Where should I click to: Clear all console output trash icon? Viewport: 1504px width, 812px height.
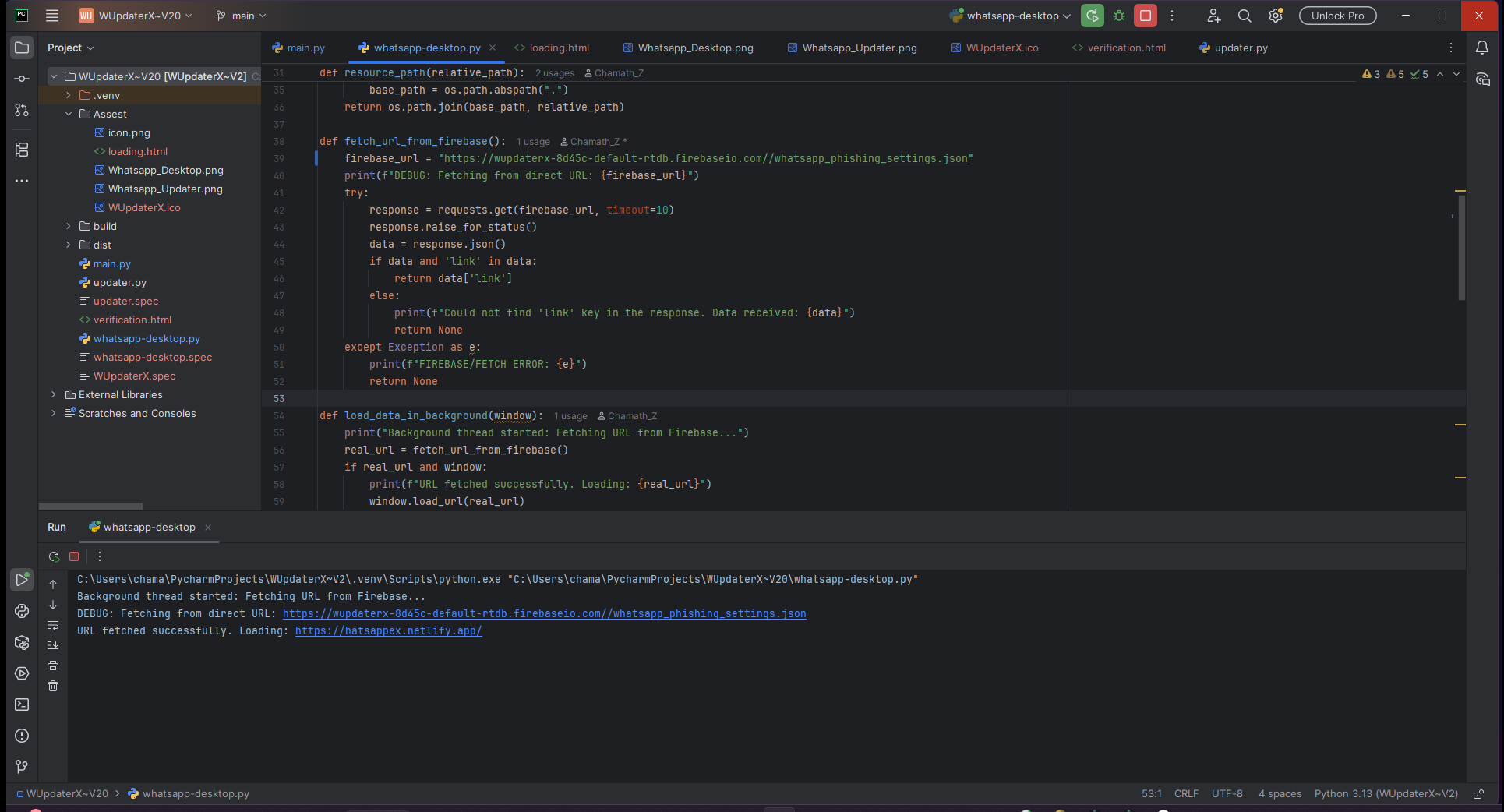click(x=53, y=686)
